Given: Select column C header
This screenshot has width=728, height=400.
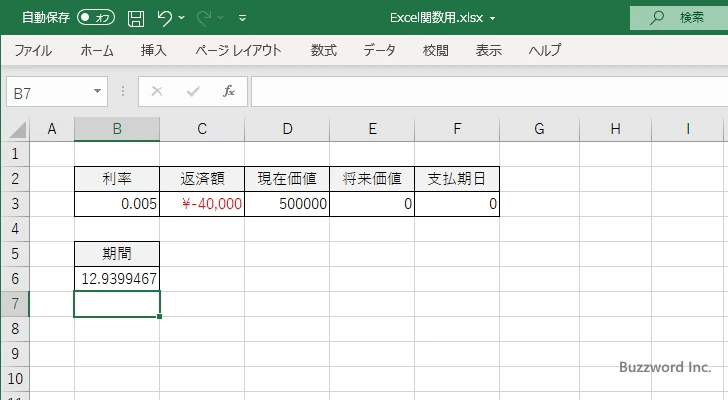Looking at the screenshot, I should click(x=202, y=129).
